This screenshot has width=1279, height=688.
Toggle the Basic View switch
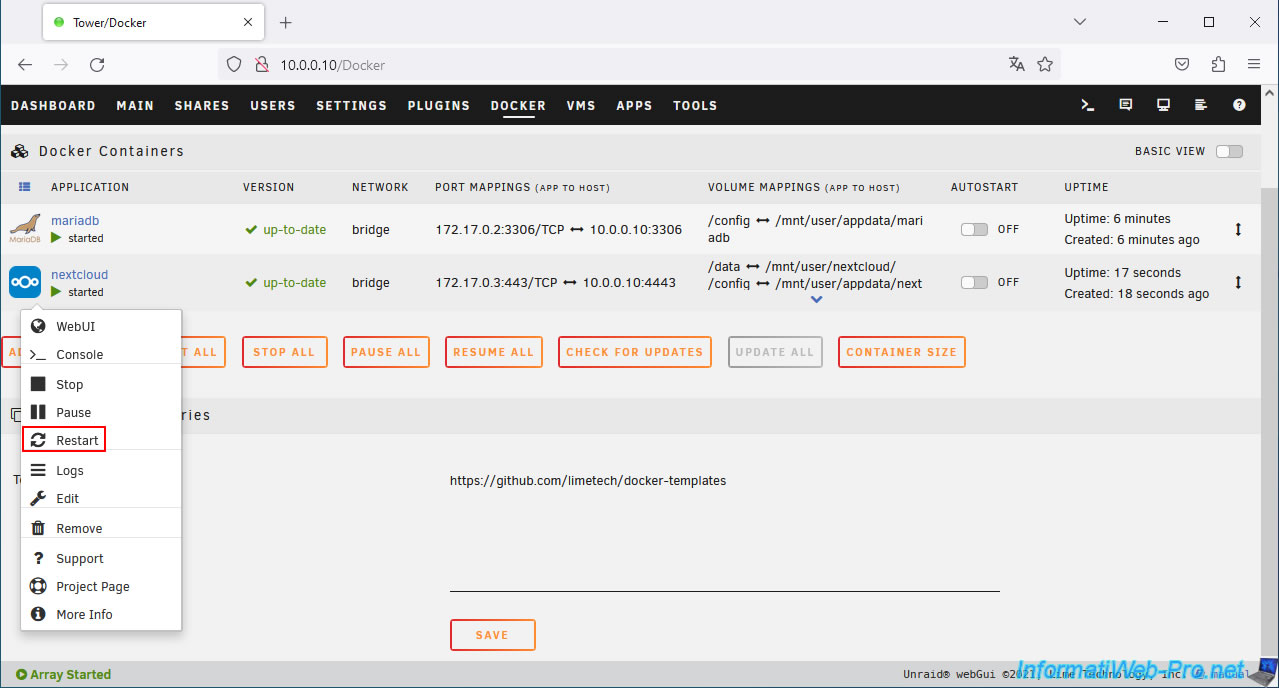[1229, 152]
